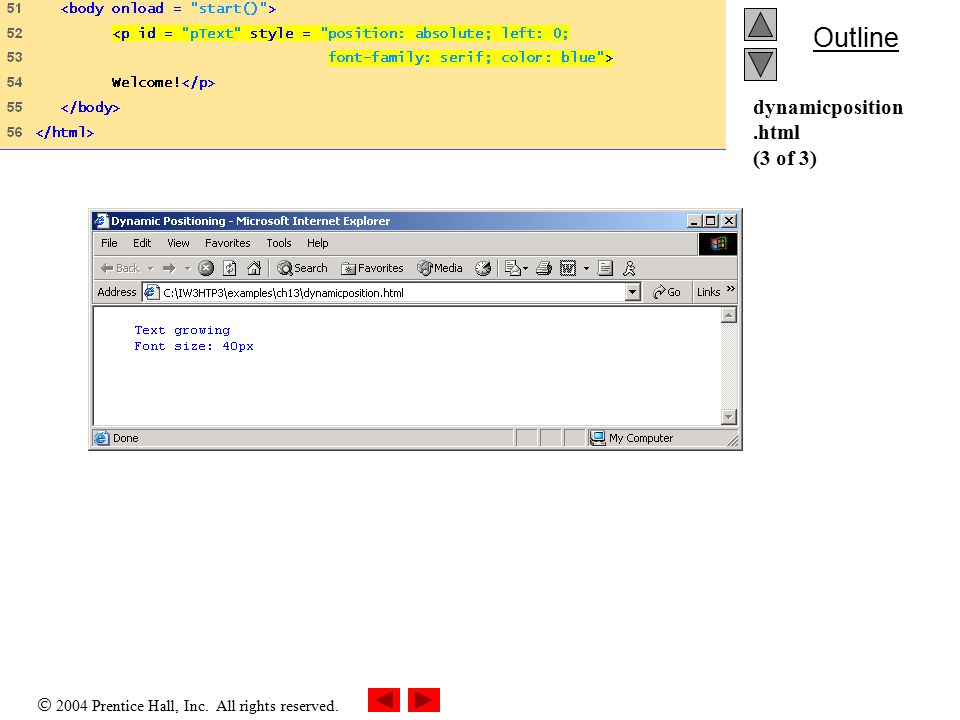Image resolution: width=960 pixels, height=720 pixels.
Task: Expand the Edit with Word dropdown arrow
Action: (x=586, y=268)
